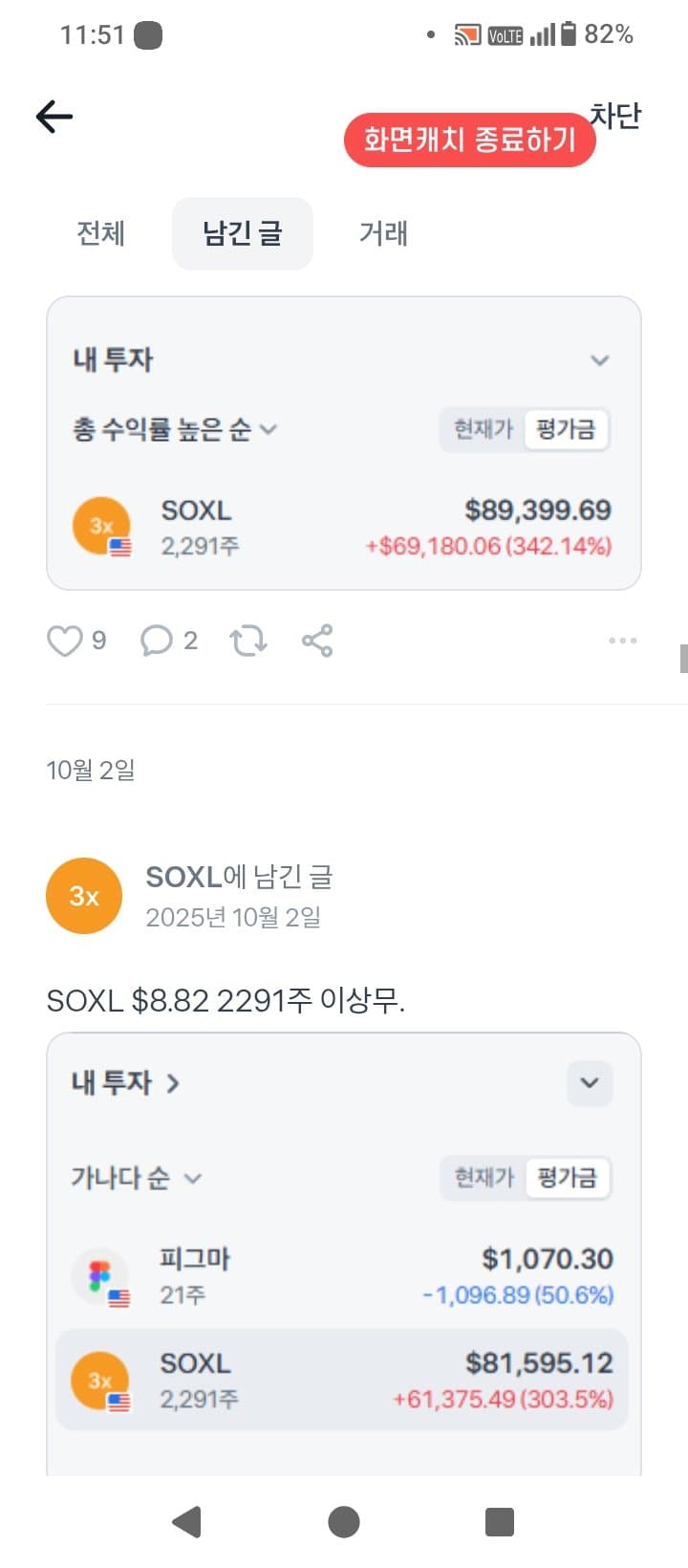Open the 총 수익률 높은 순 sort dropdown
This screenshot has height=1568, width=688.
click(174, 429)
